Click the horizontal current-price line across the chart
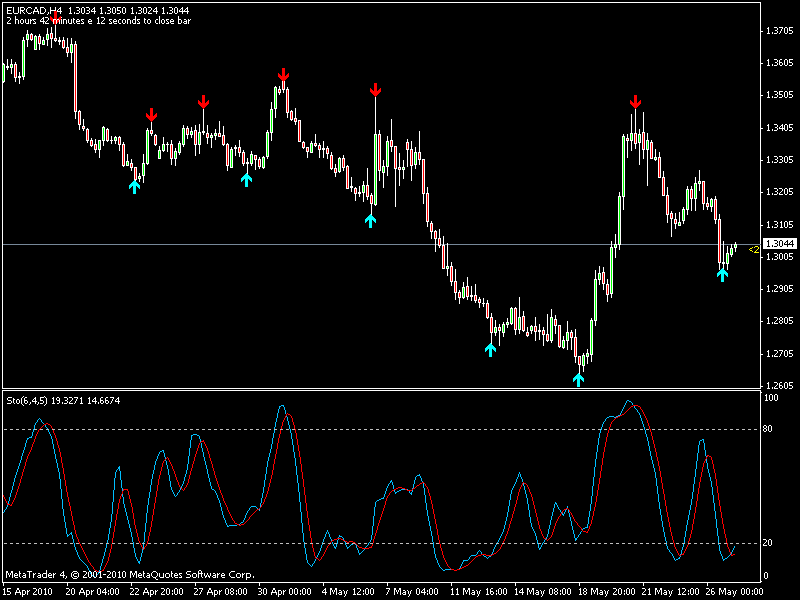The image size is (800, 600). (382, 245)
